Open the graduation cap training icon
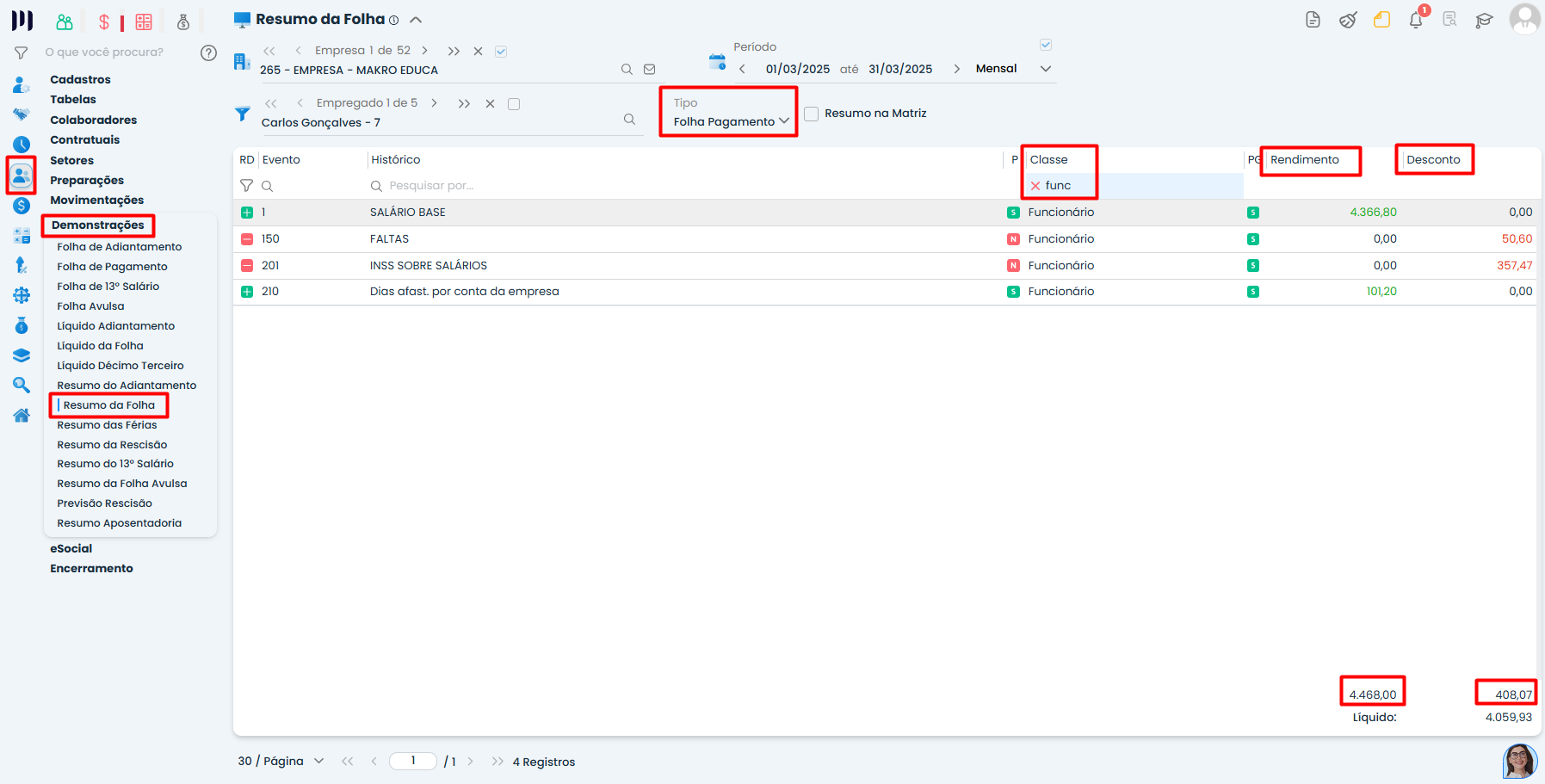The image size is (1545, 784). click(x=1484, y=20)
